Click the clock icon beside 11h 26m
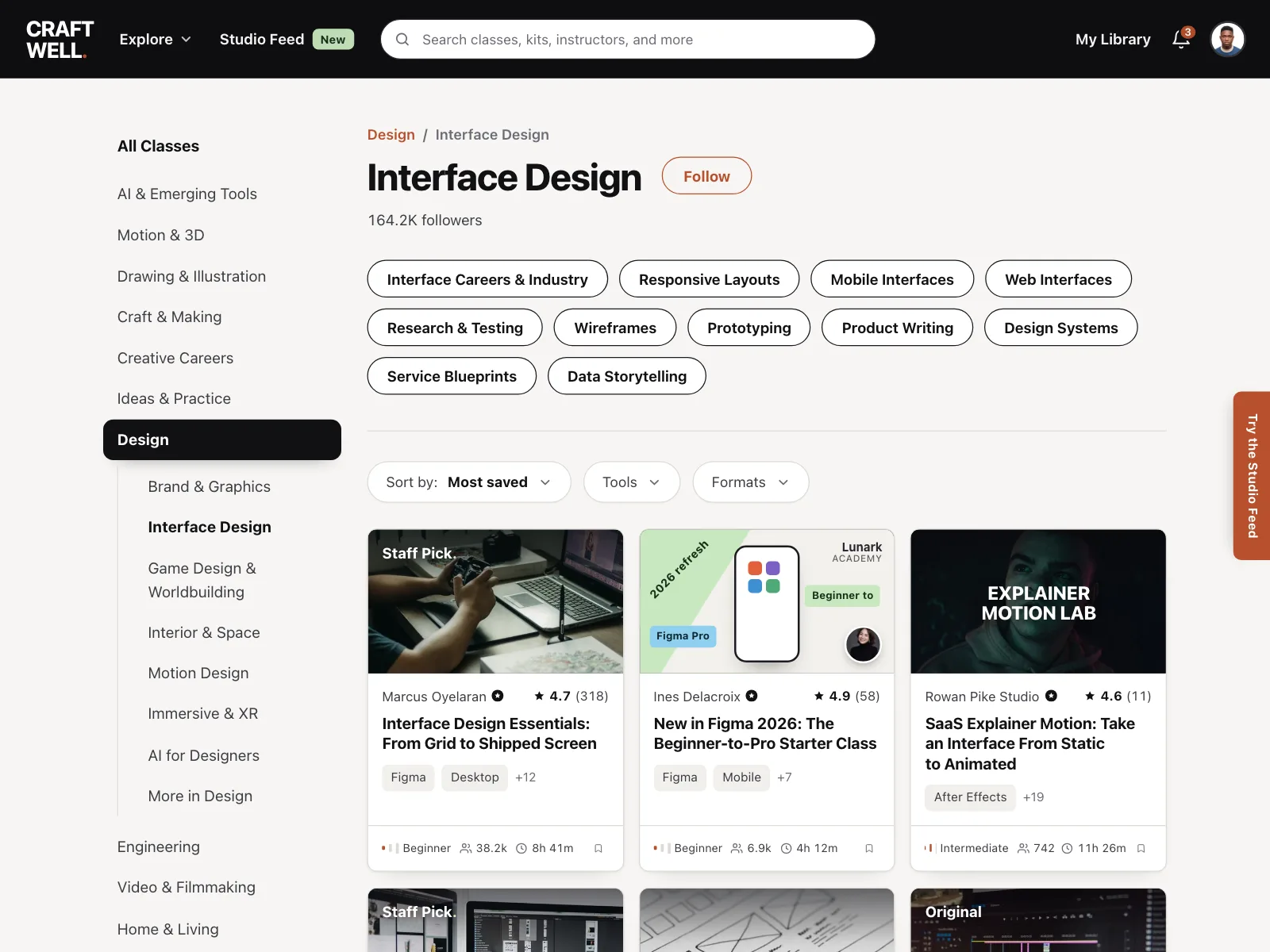The image size is (1270, 952). click(1068, 848)
